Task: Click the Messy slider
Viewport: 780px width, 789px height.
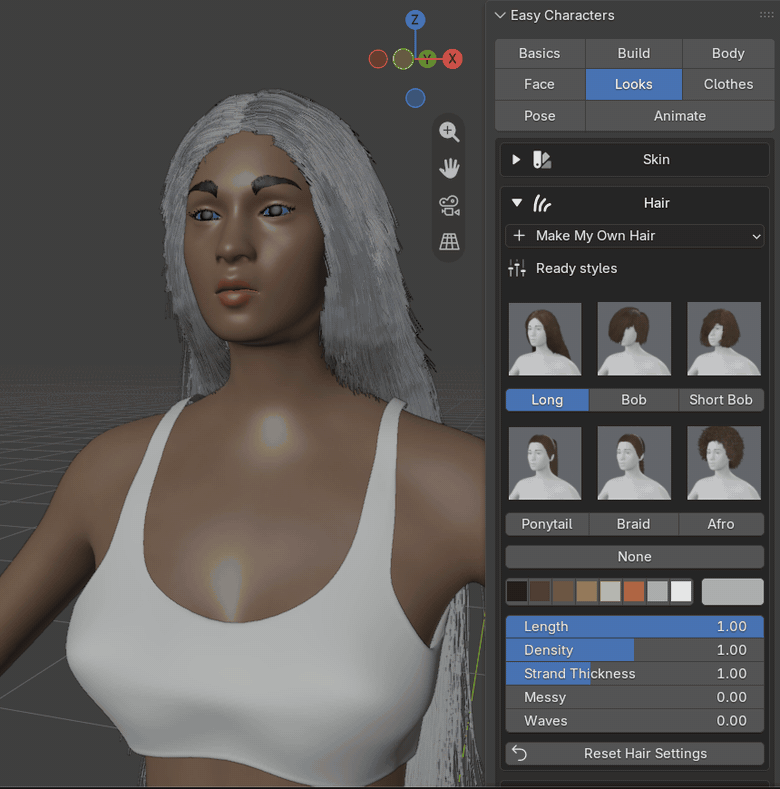Action: point(635,697)
